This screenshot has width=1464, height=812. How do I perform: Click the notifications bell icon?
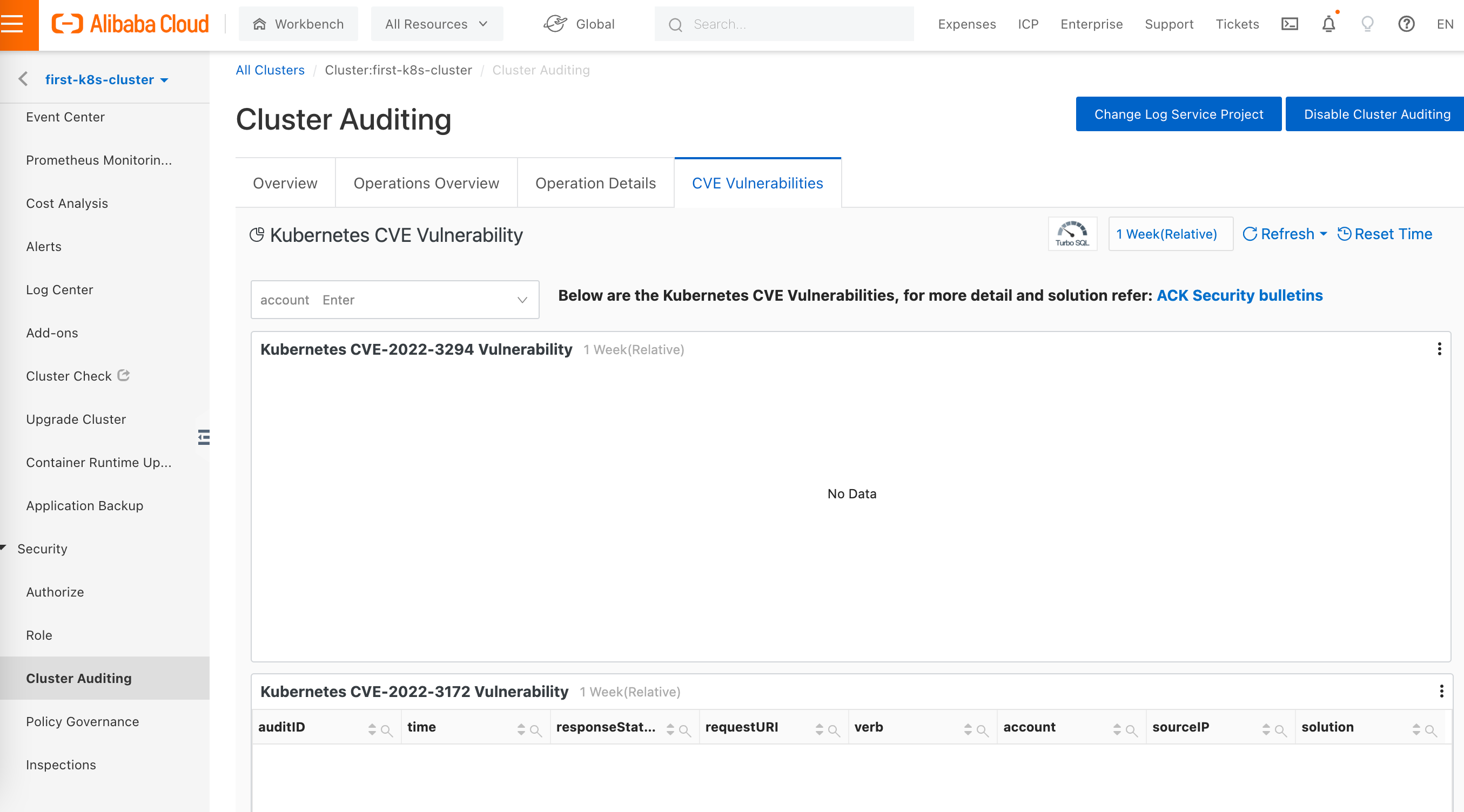1328,24
